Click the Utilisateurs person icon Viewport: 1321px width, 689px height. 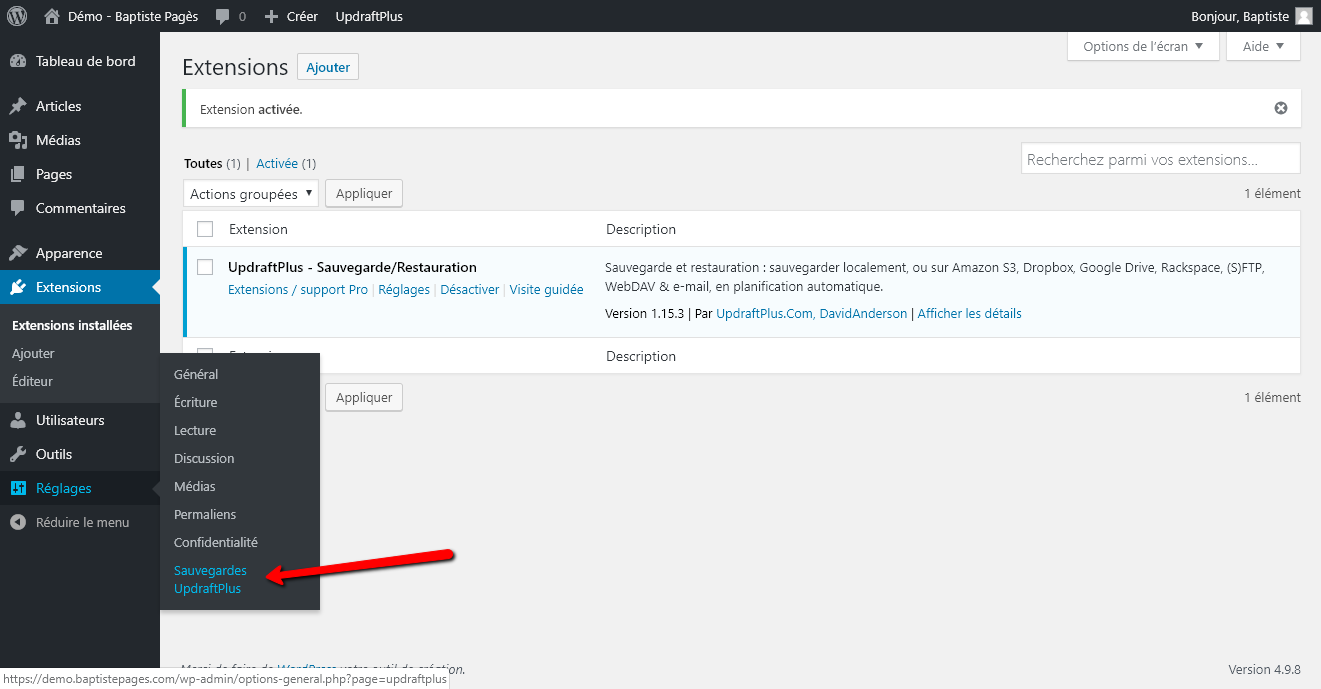[x=18, y=420]
